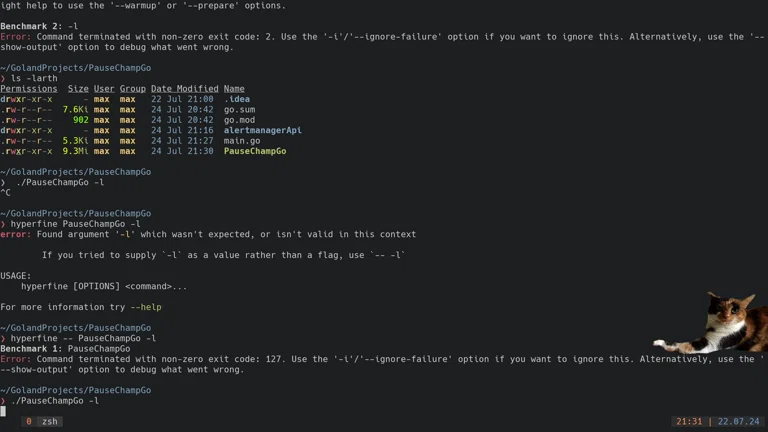The height and width of the screenshot is (432, 768).
Task: Click the "ls -larth" command line
Action: (34, 78)
